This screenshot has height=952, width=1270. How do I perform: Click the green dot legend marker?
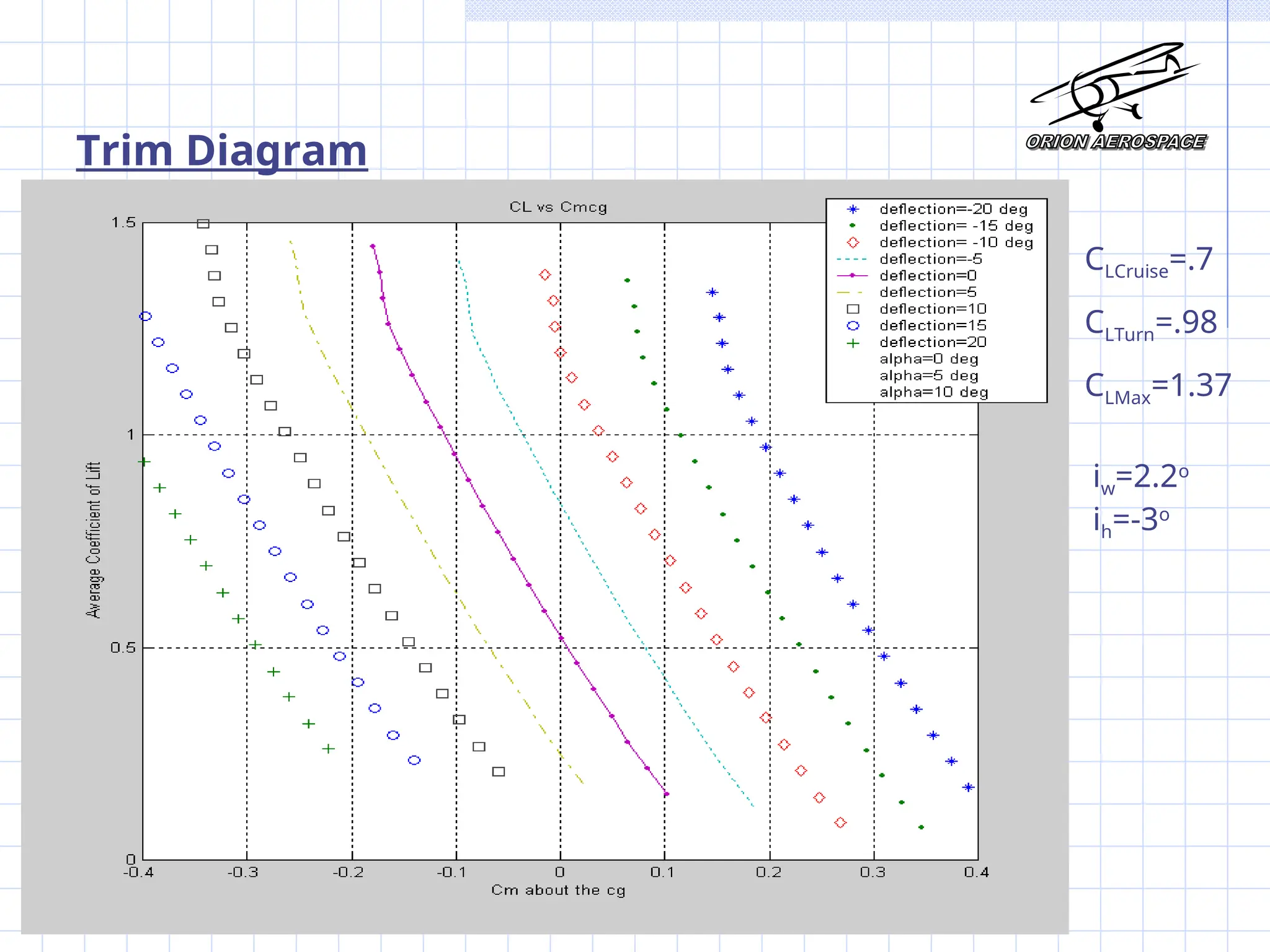pos(853,226)
